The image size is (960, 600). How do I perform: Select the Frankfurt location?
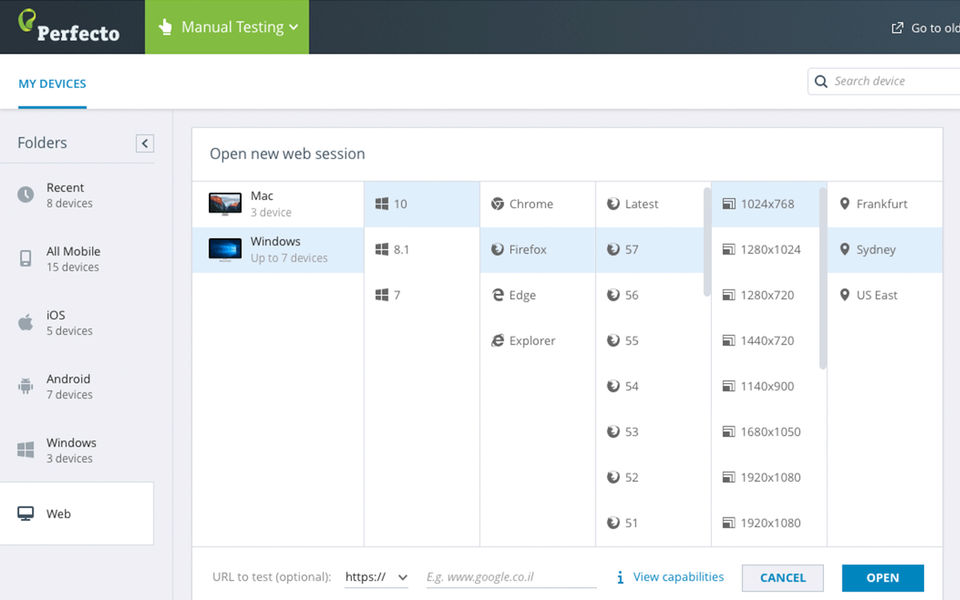(885, 204)
